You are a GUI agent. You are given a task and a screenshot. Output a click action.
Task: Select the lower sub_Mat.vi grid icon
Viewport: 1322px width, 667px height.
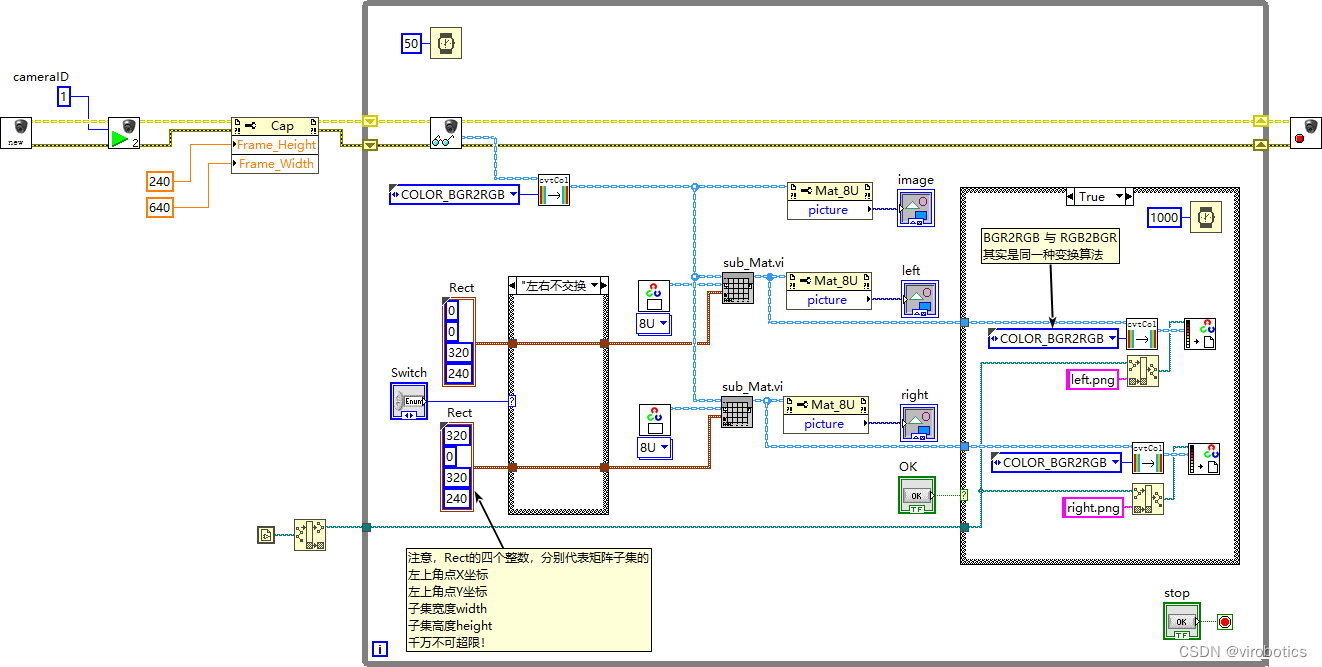[736, 412]
